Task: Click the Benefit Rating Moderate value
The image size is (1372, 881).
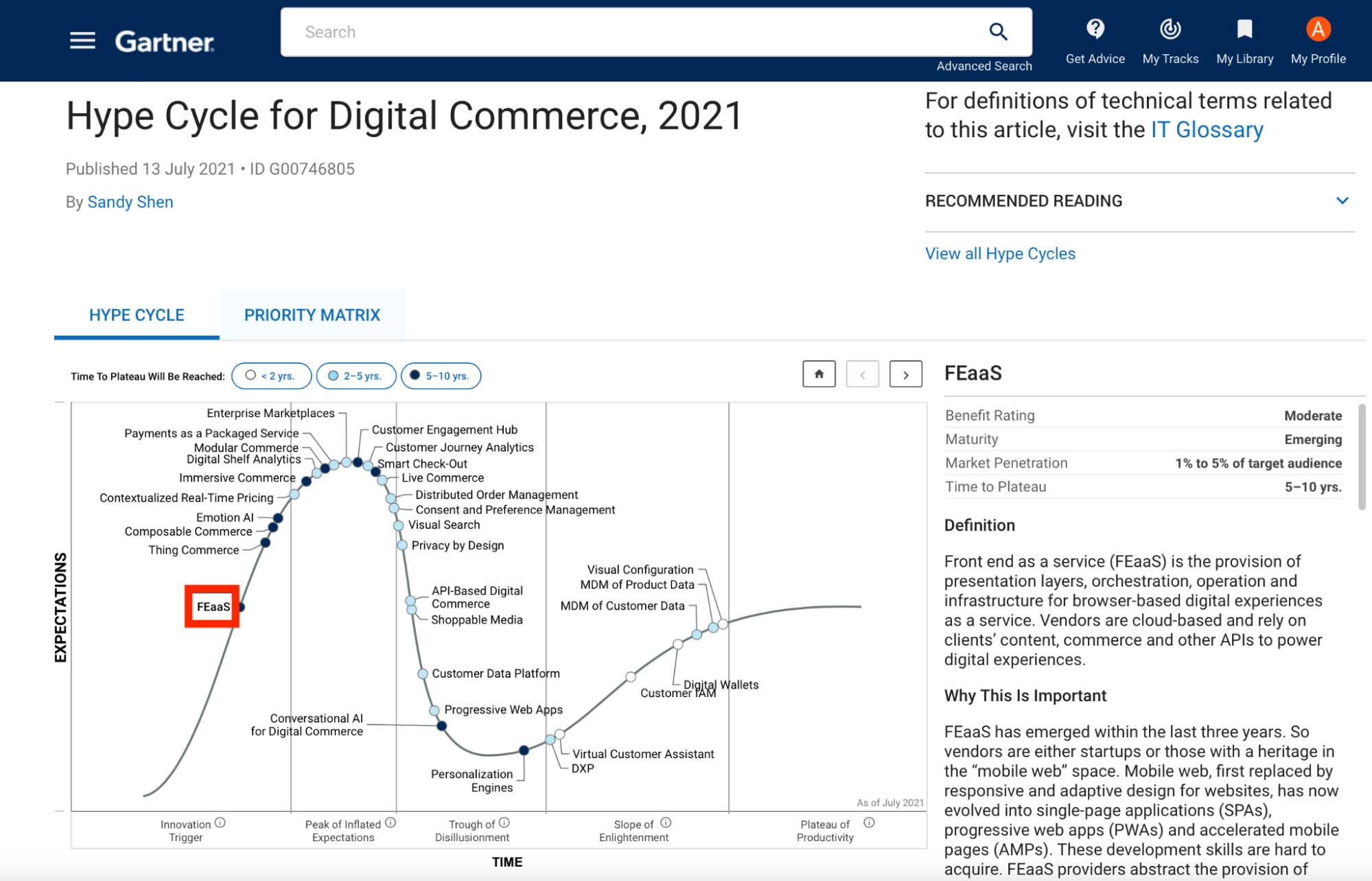Action: tap(1312, 416)
